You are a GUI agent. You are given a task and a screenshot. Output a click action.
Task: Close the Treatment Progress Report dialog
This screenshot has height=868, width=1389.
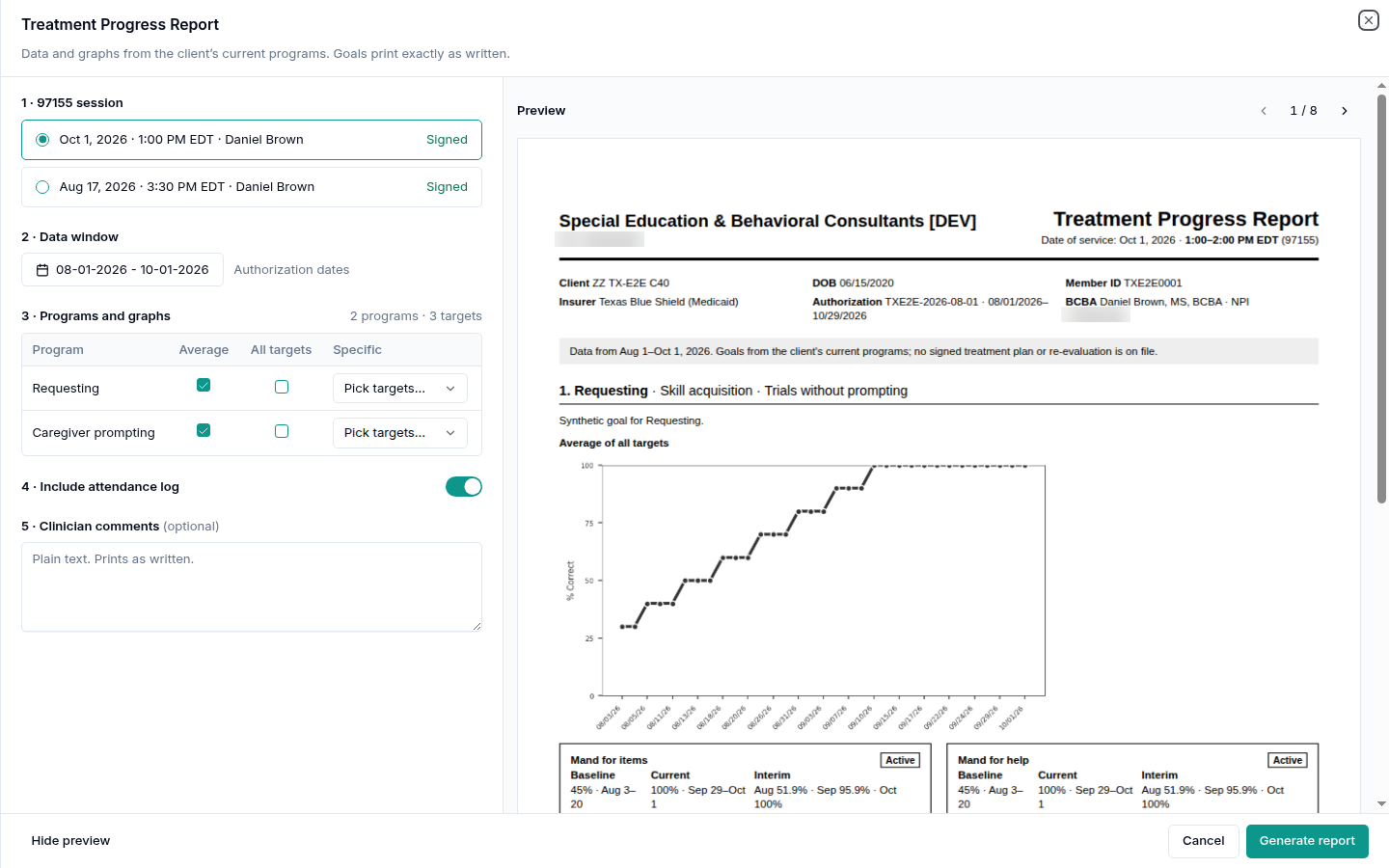[1368, 20]
